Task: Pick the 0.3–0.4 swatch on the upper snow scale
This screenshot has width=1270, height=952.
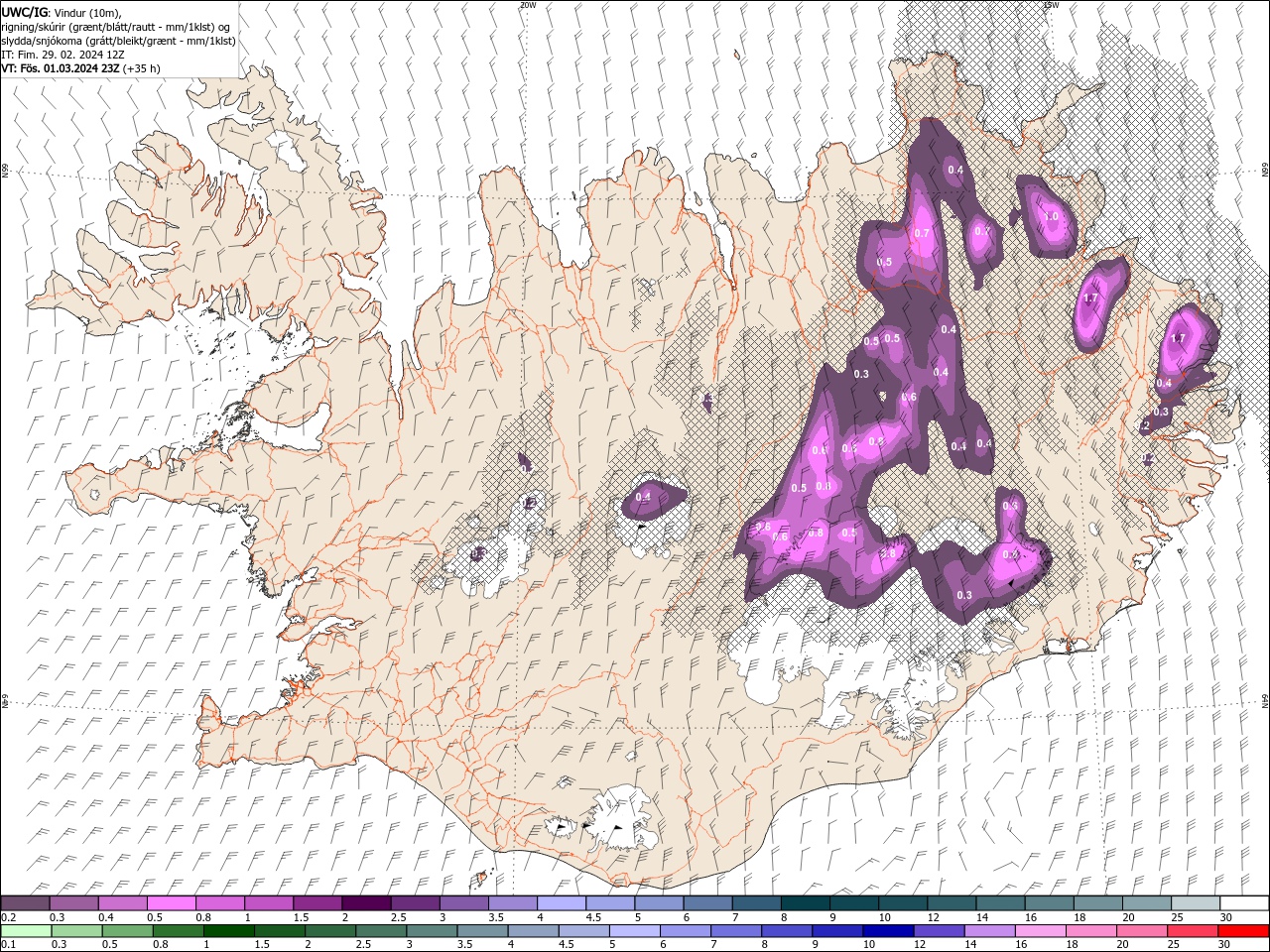Action: click(74, 903)
